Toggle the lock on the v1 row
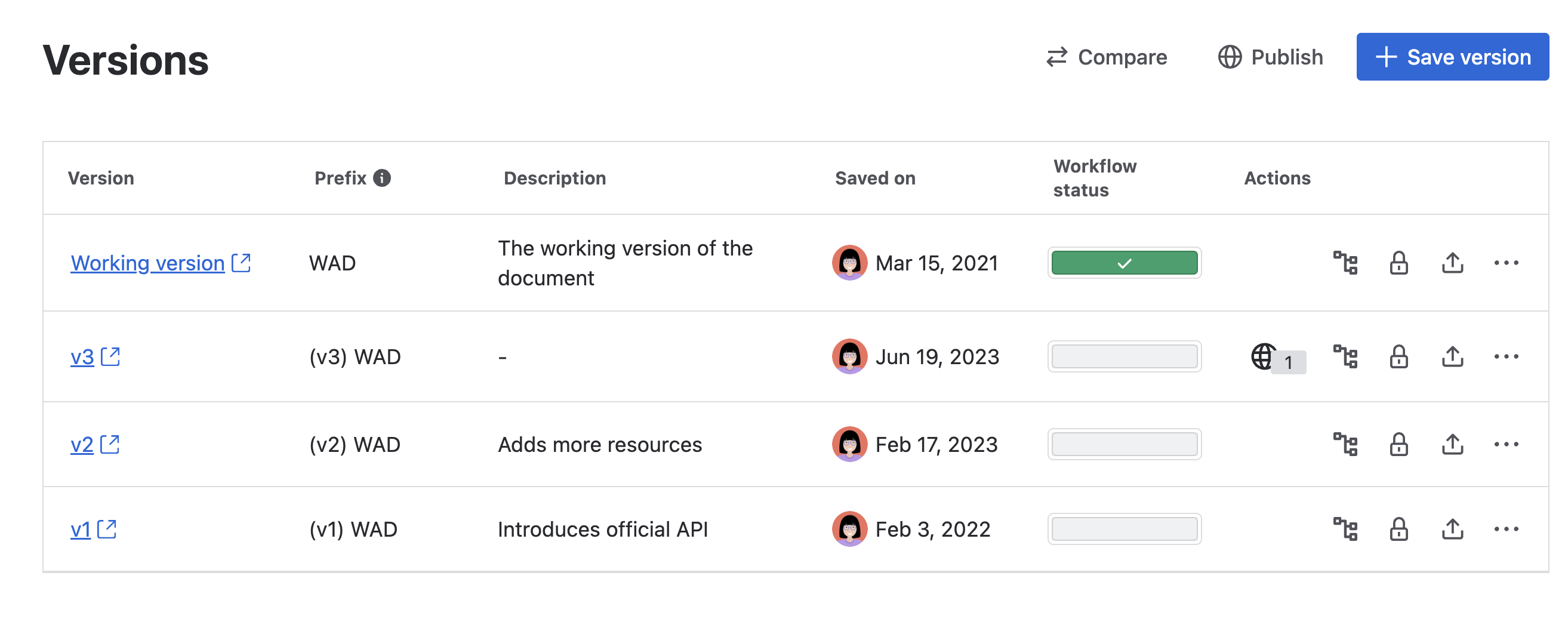Image resolution: width=1568 pixels, height=631 pixels. (1397, 529)
